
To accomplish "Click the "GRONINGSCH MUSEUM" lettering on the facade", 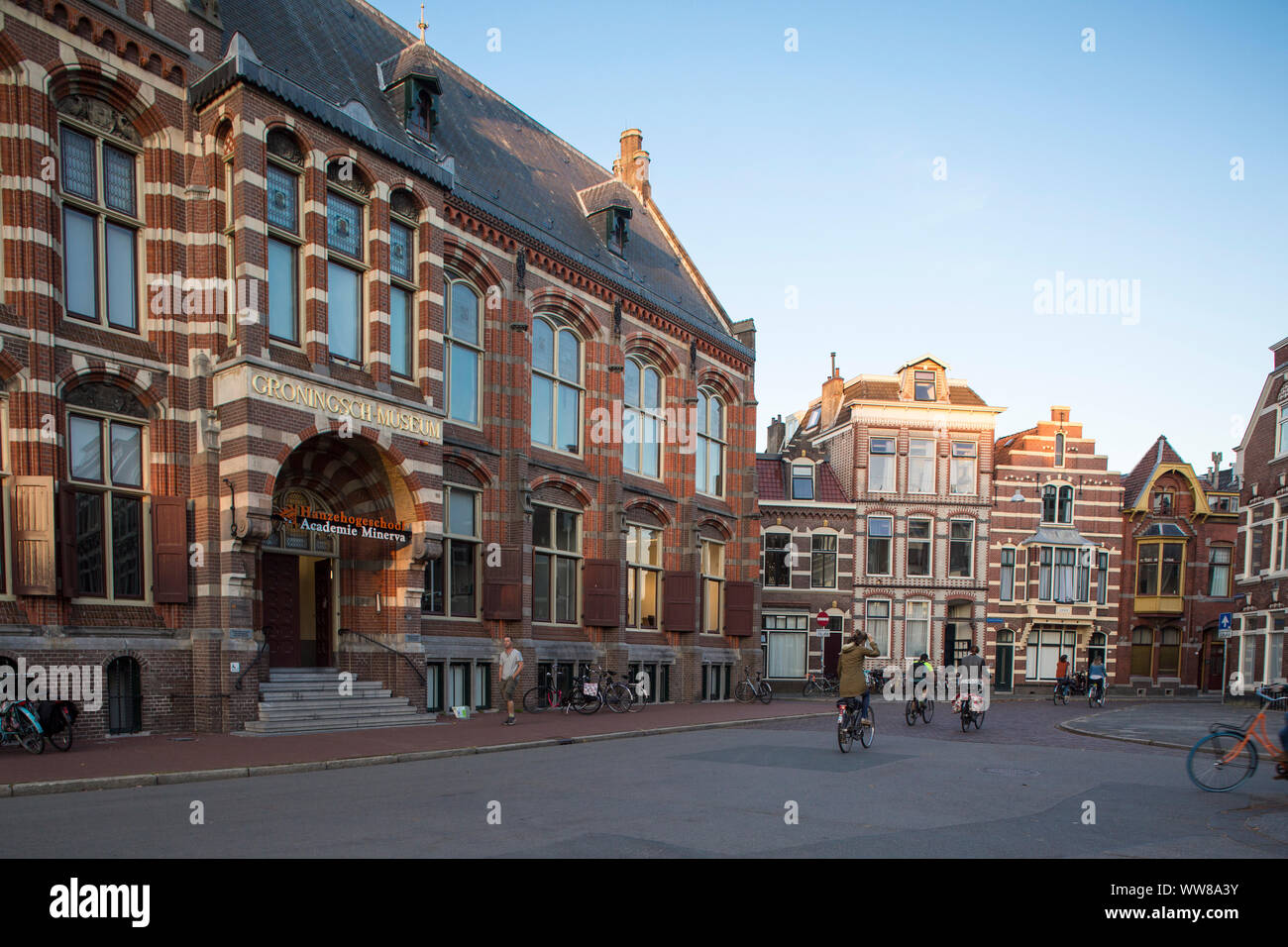I will point(346,405).
